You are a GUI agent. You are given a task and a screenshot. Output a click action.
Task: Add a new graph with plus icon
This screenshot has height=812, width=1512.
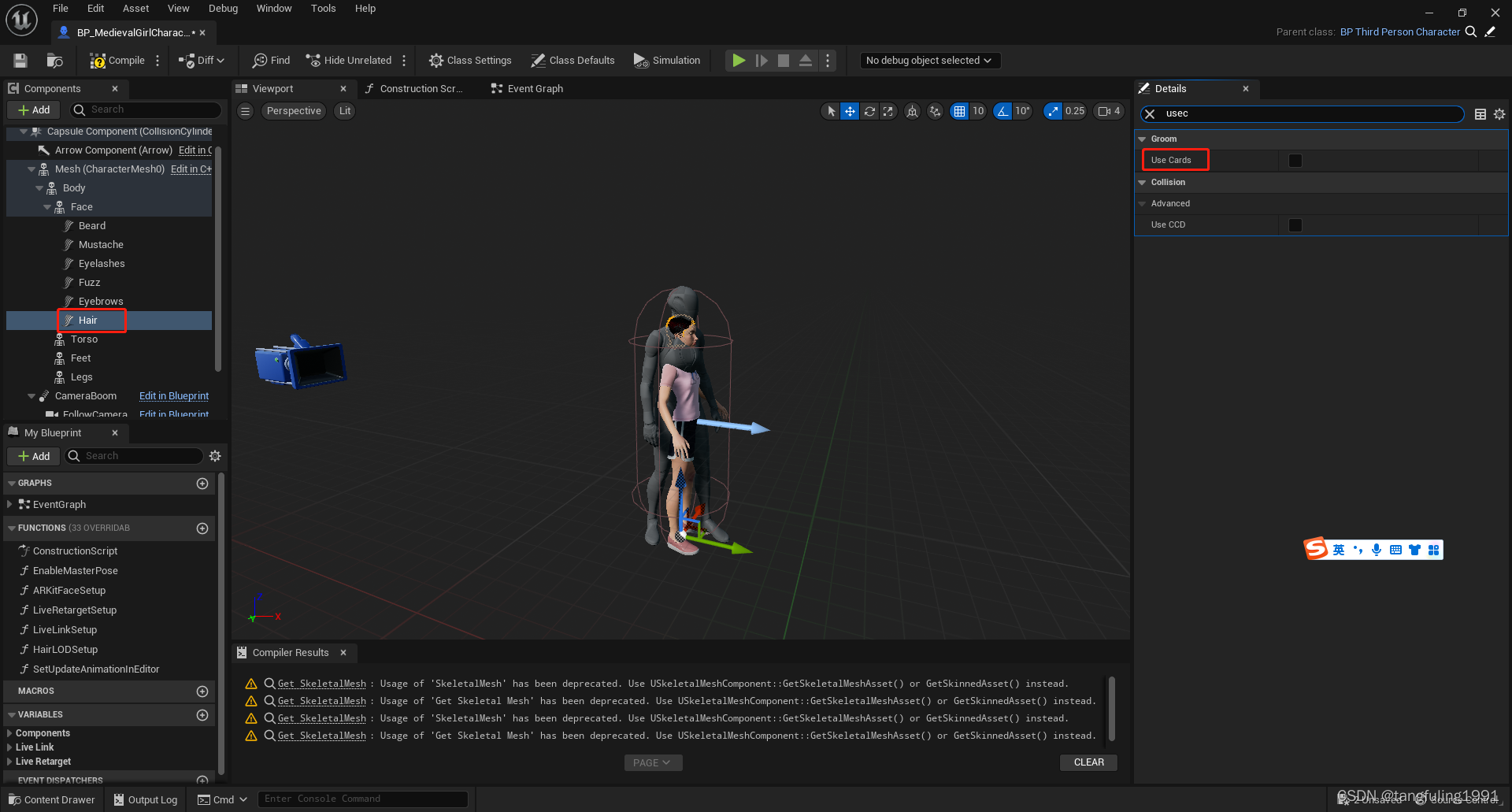tap(202, 484)
